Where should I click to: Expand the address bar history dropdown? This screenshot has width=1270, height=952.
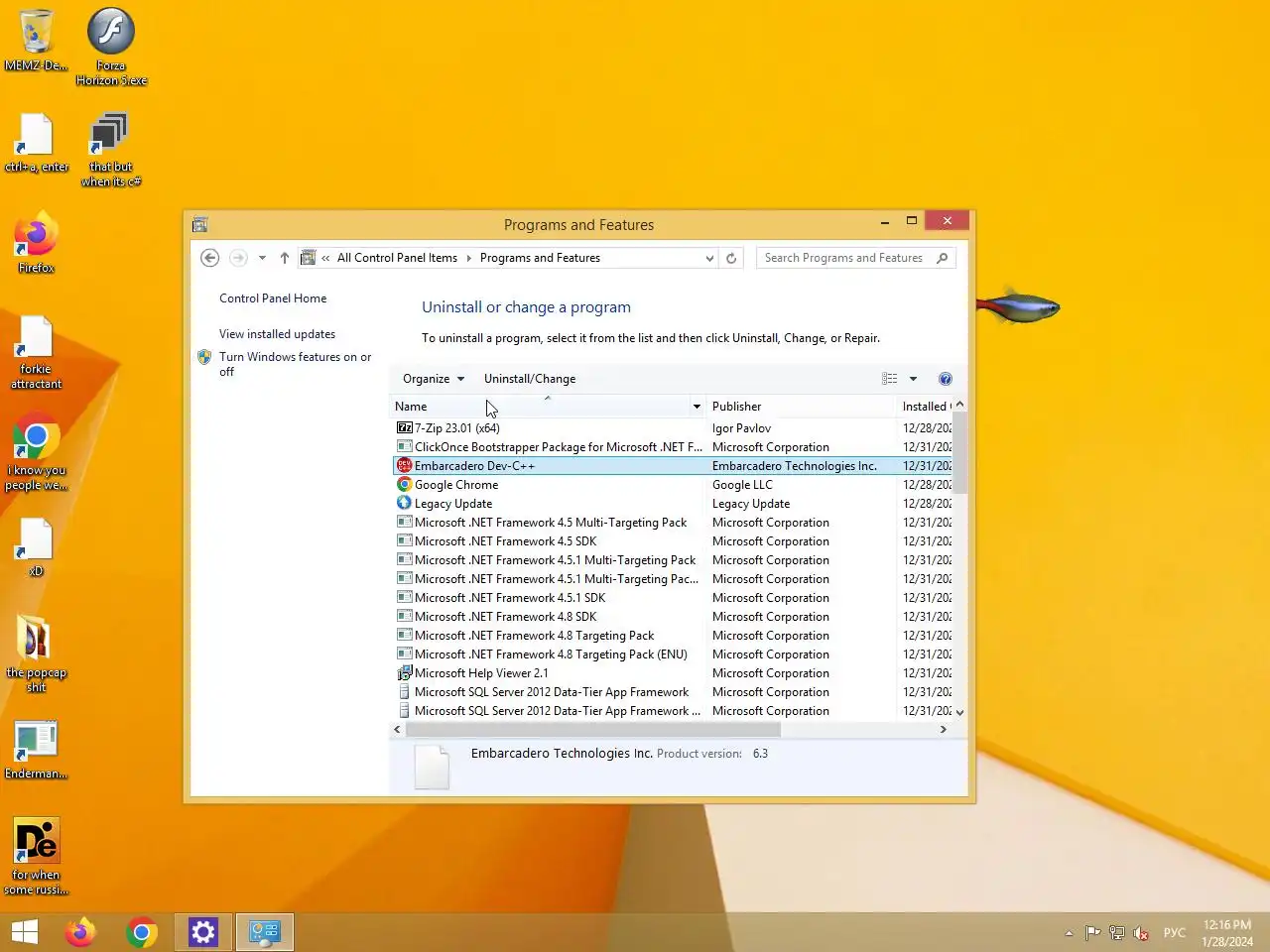pyautogui.click(x=709, y=258)
